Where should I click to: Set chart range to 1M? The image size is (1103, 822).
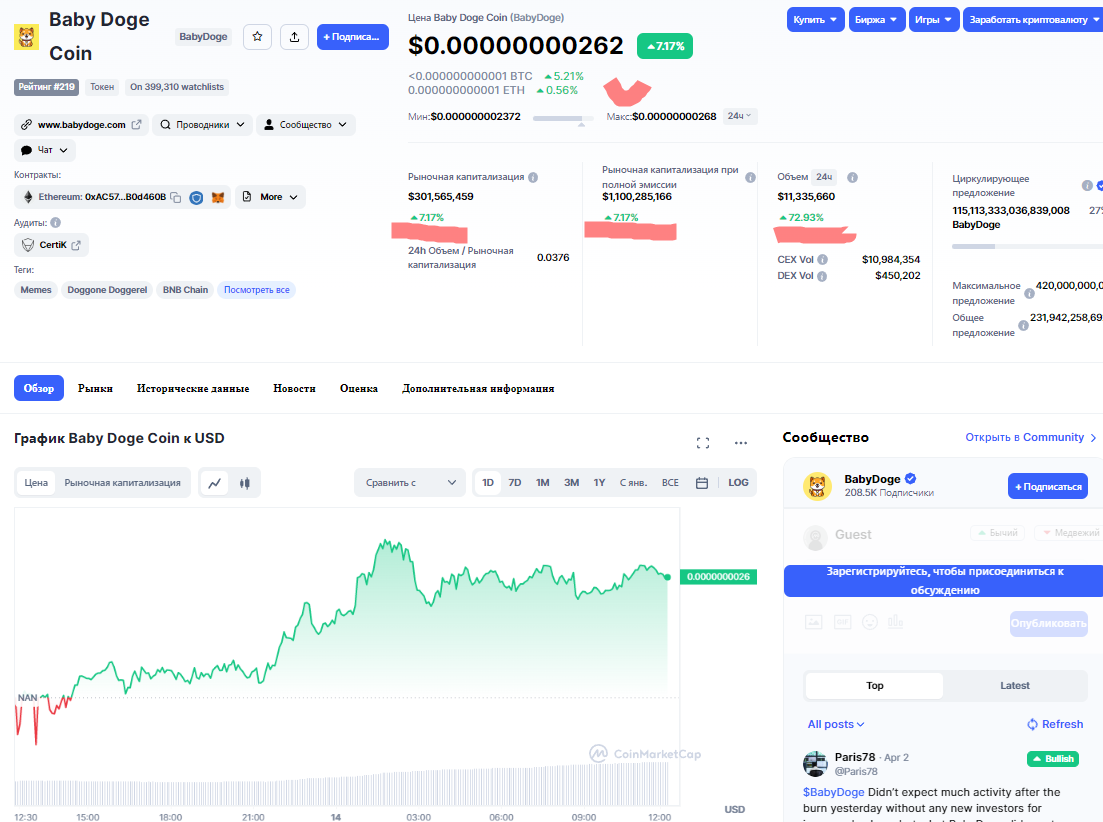pyautogui.click(x=542, y=483)
